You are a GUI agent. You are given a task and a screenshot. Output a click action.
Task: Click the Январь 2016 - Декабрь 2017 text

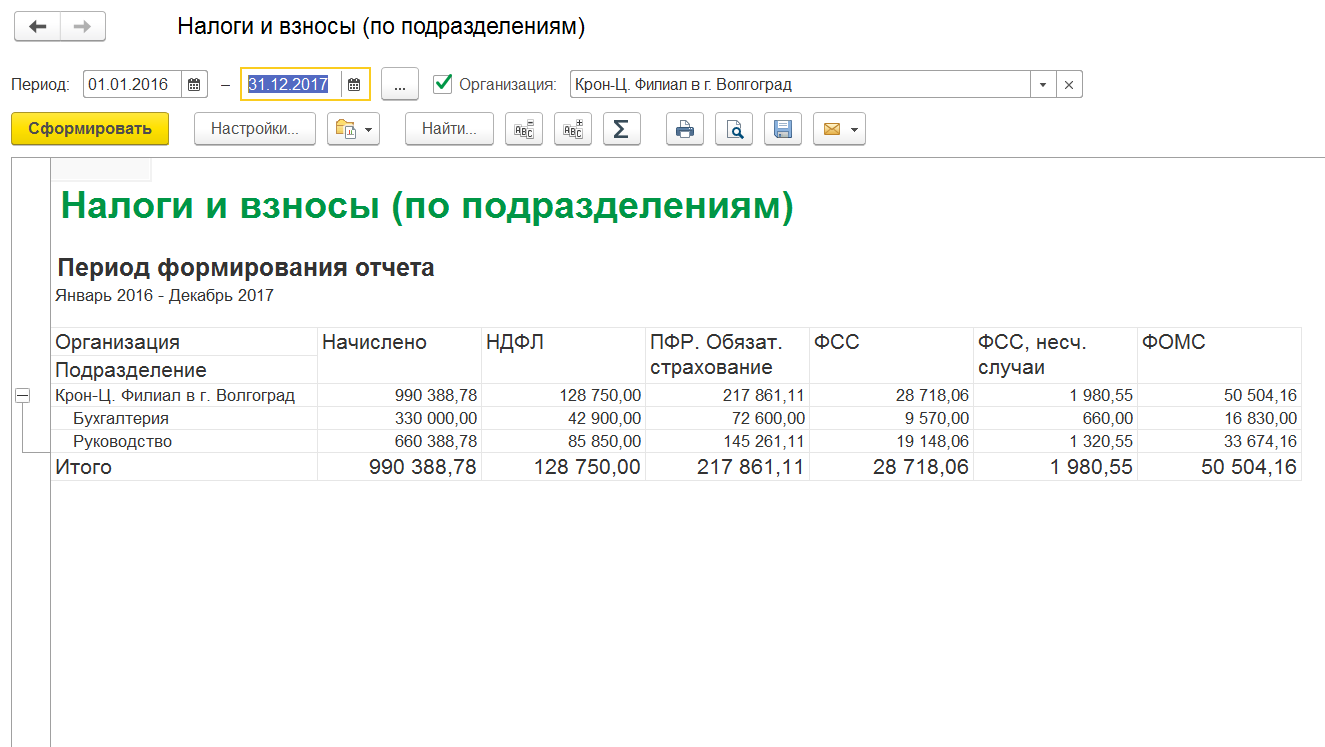pos(165,296)
